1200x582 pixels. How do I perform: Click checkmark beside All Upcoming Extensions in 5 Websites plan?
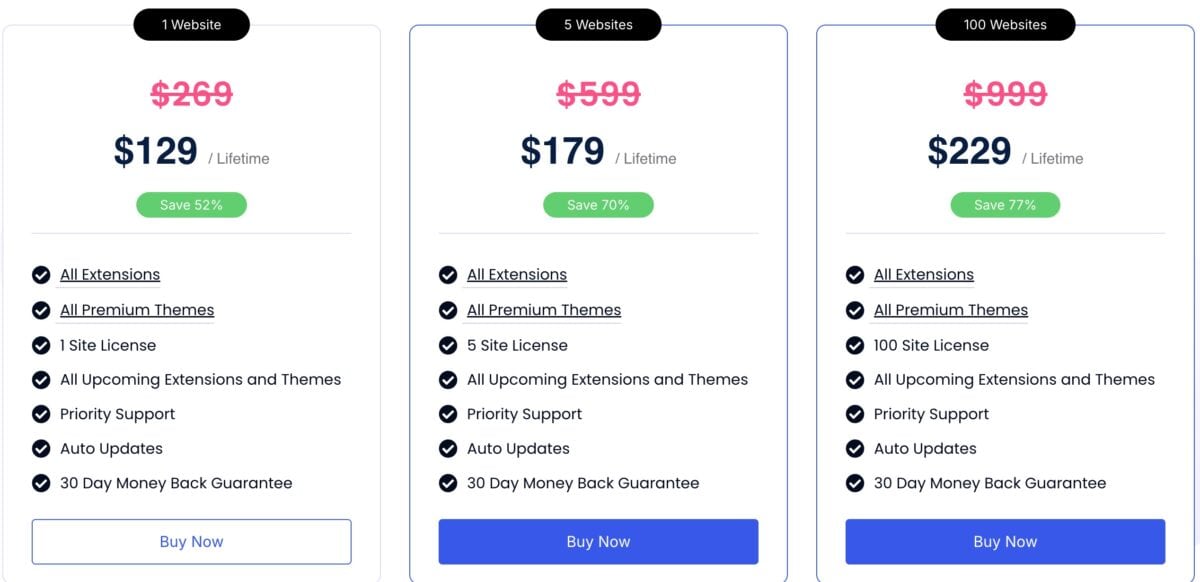[448, 380]
